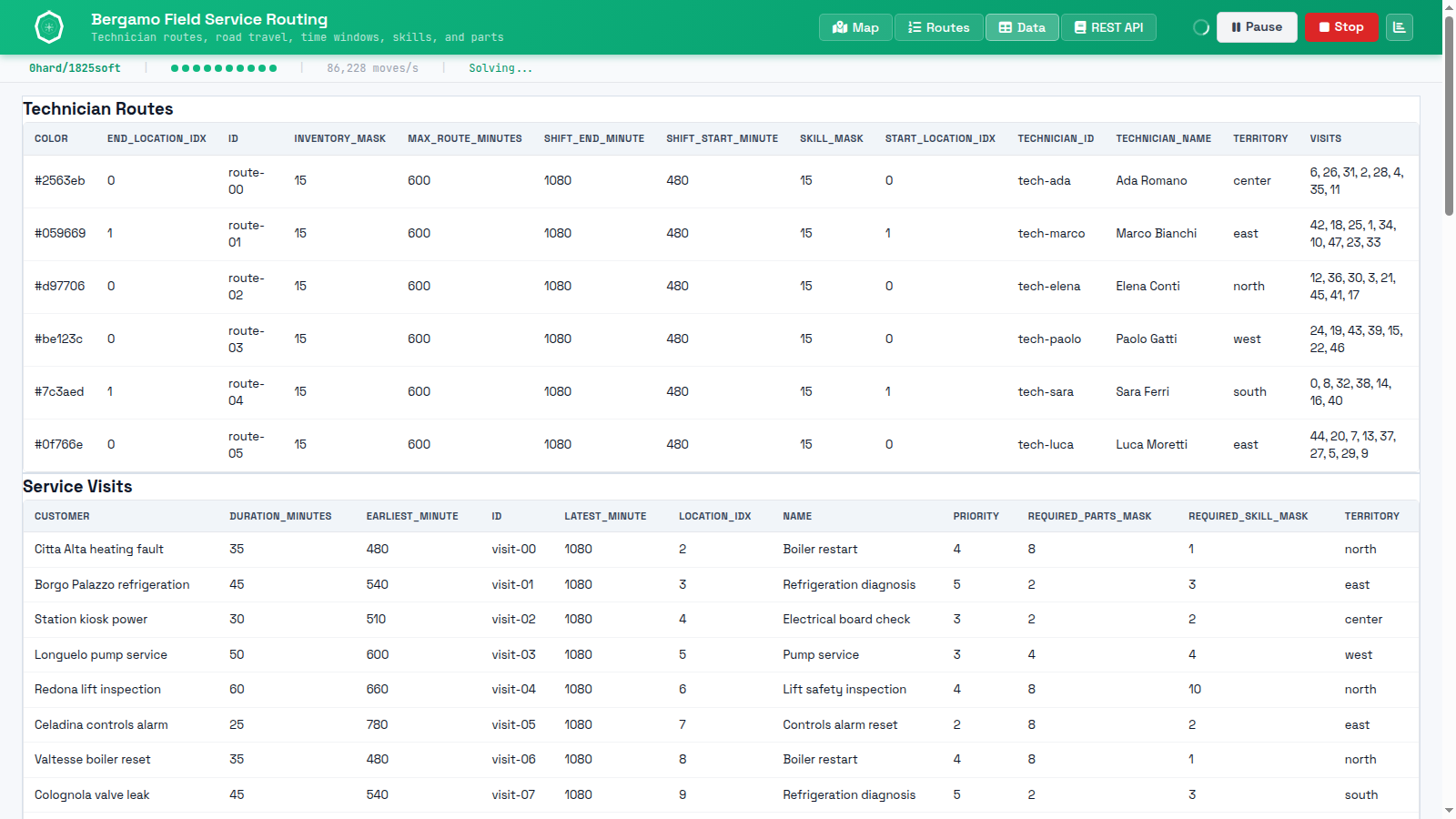This screenshot has width=1456, height=819.
Task: Click the scrollbar down arrow
Action: pyautogui.click(x=1449, y=811)
